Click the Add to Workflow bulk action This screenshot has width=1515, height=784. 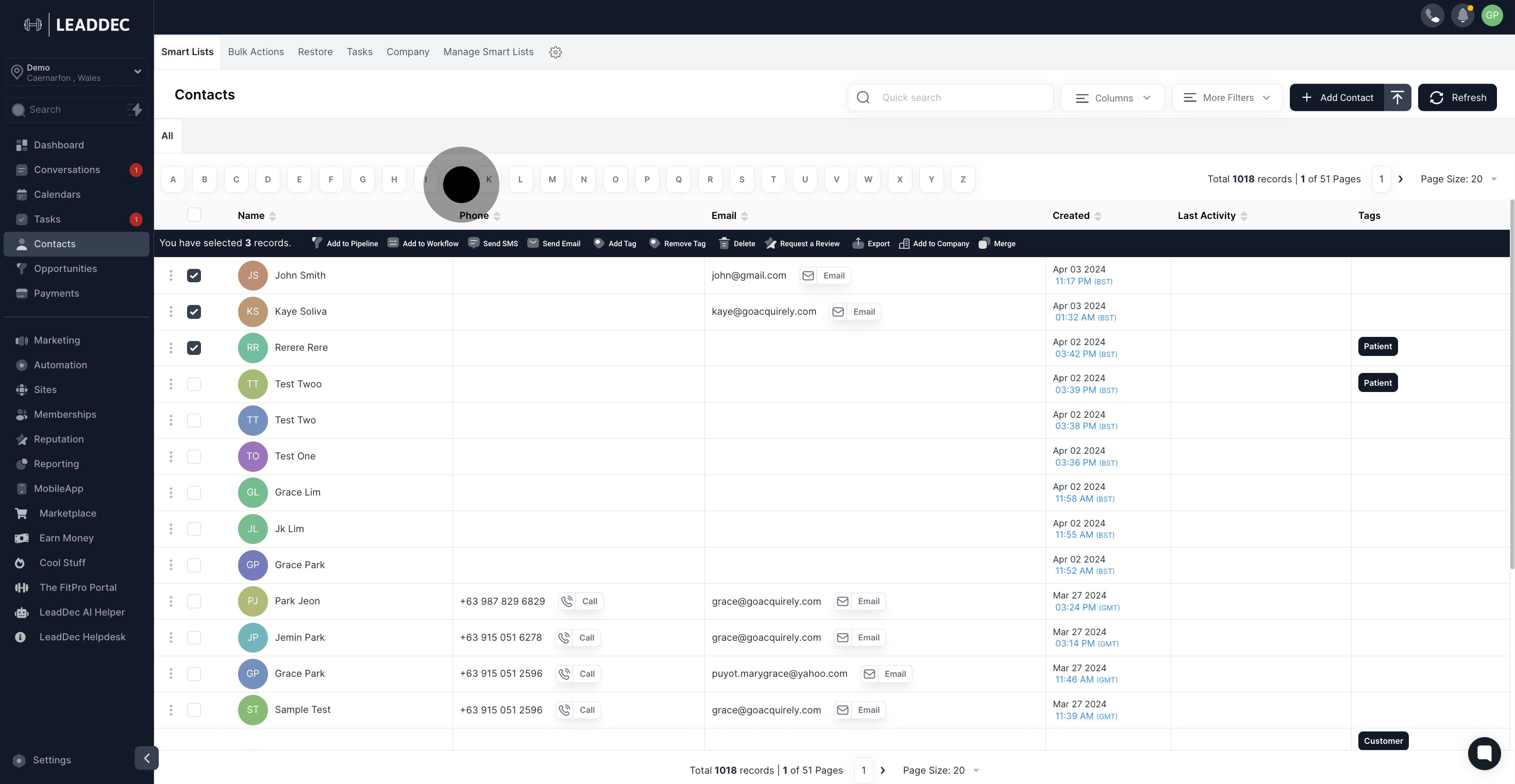coord(423,243)
